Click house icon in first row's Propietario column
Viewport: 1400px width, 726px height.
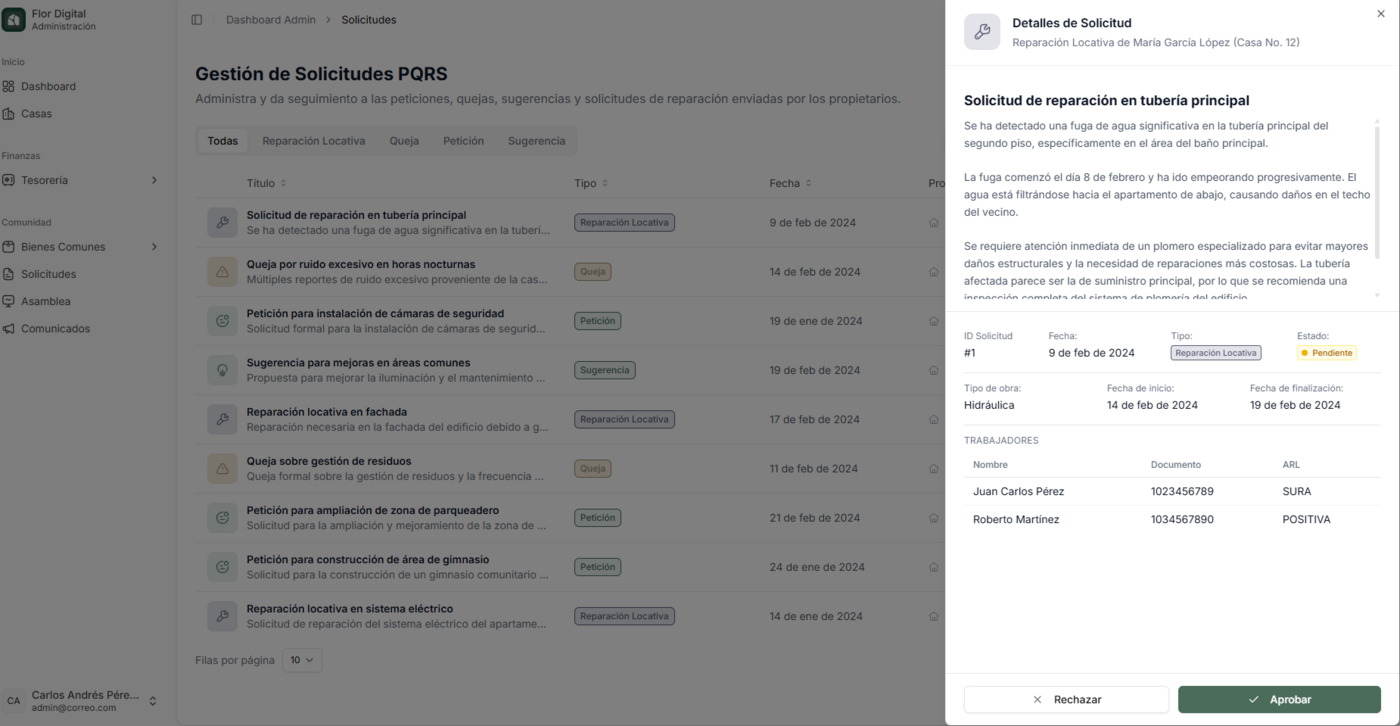click(934, 223)
